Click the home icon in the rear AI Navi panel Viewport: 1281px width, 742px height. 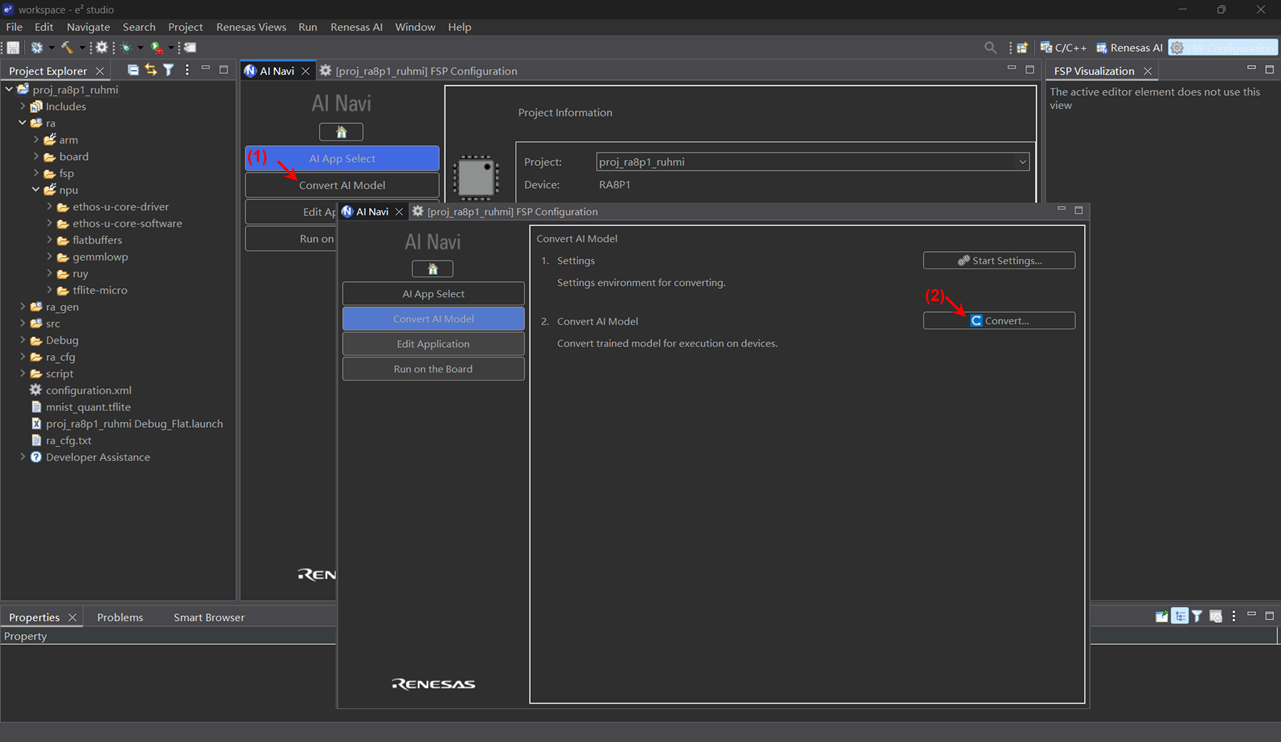click(341, 132)
